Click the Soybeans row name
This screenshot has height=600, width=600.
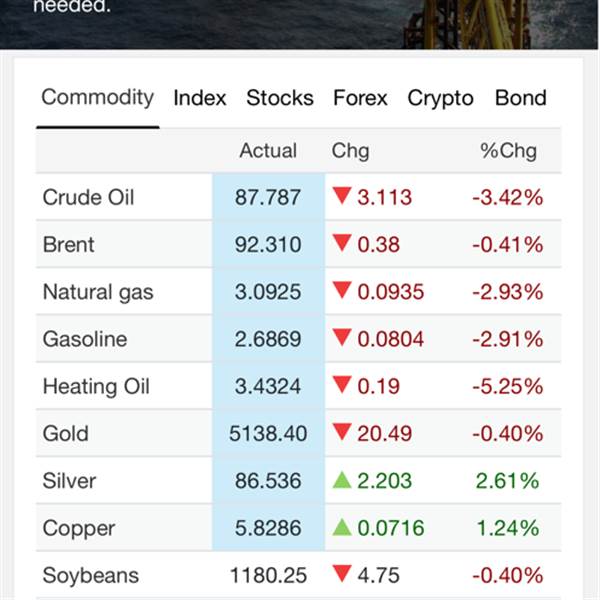(90, 576)
